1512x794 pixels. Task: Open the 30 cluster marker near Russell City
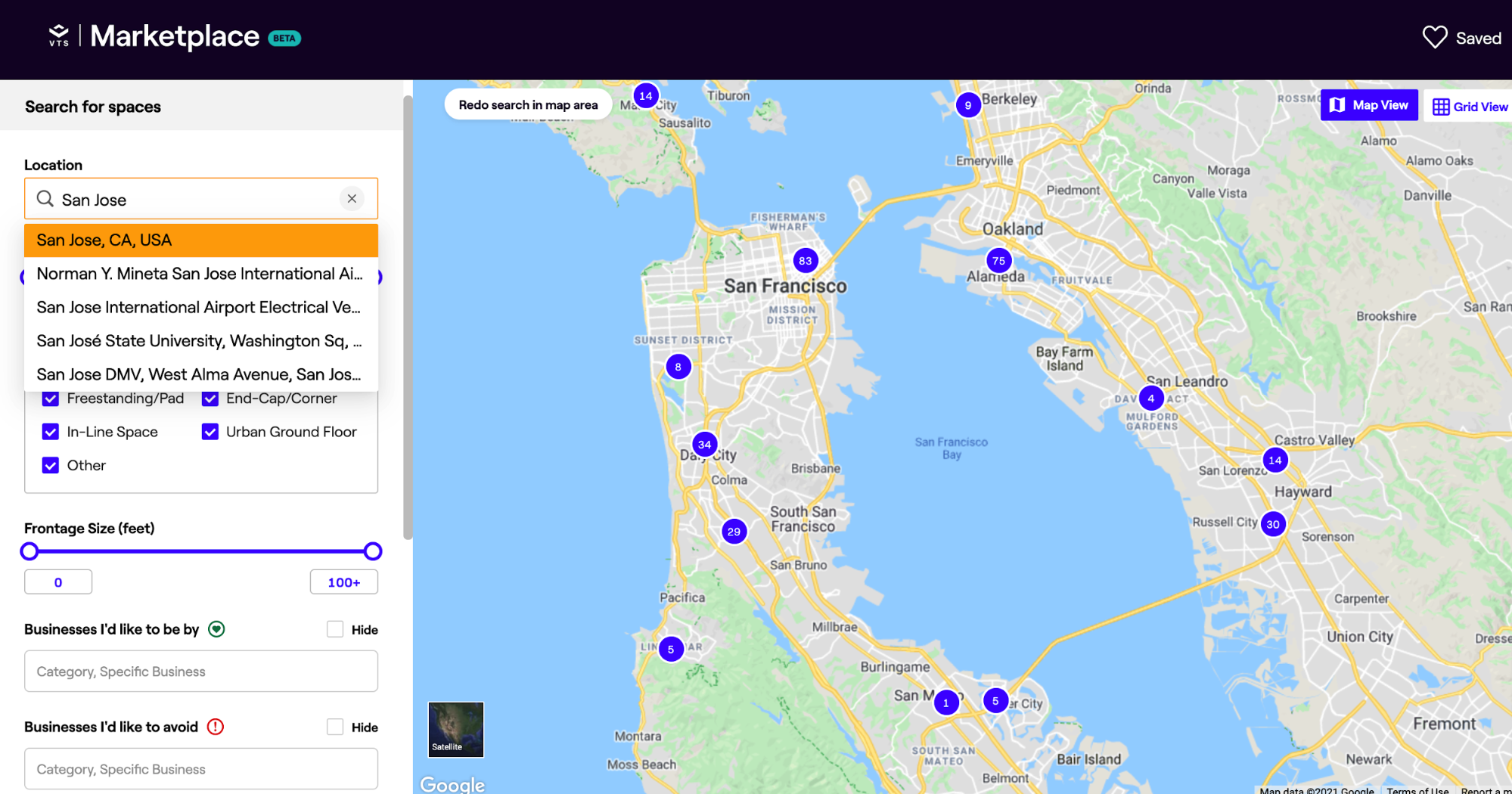(x=1274, y=524)
